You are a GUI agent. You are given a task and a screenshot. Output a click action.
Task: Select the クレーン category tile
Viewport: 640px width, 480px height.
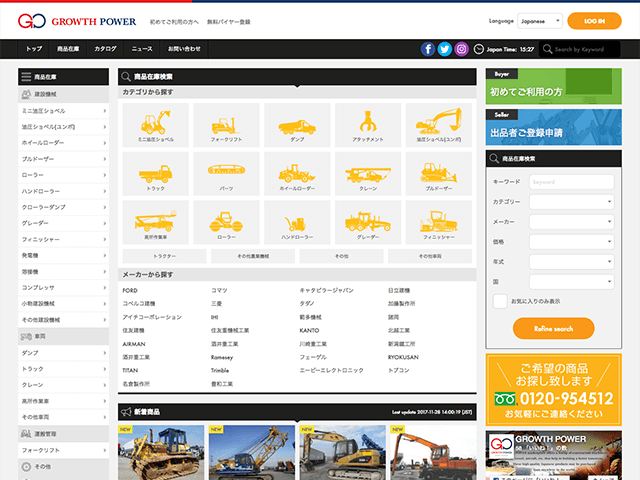[x=368, y=174]
